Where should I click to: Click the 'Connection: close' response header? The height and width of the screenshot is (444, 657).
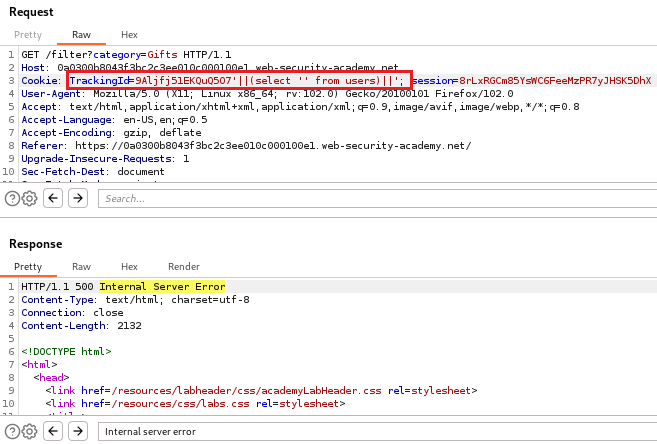[72, 312]
